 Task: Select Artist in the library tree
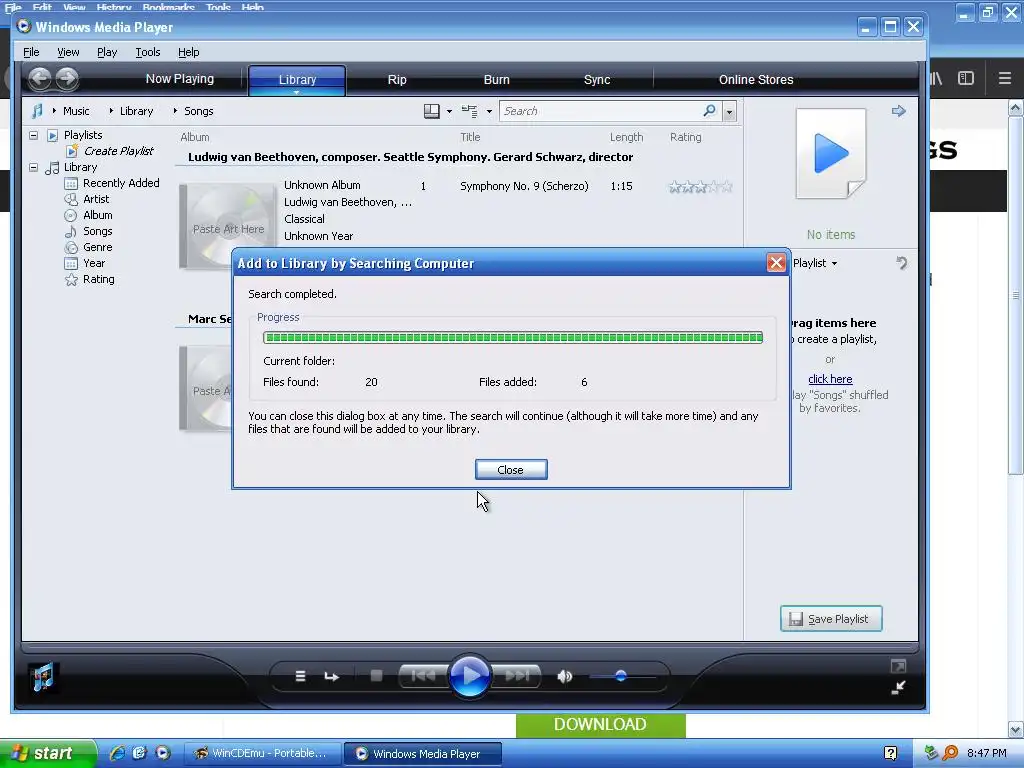(96, 199)
